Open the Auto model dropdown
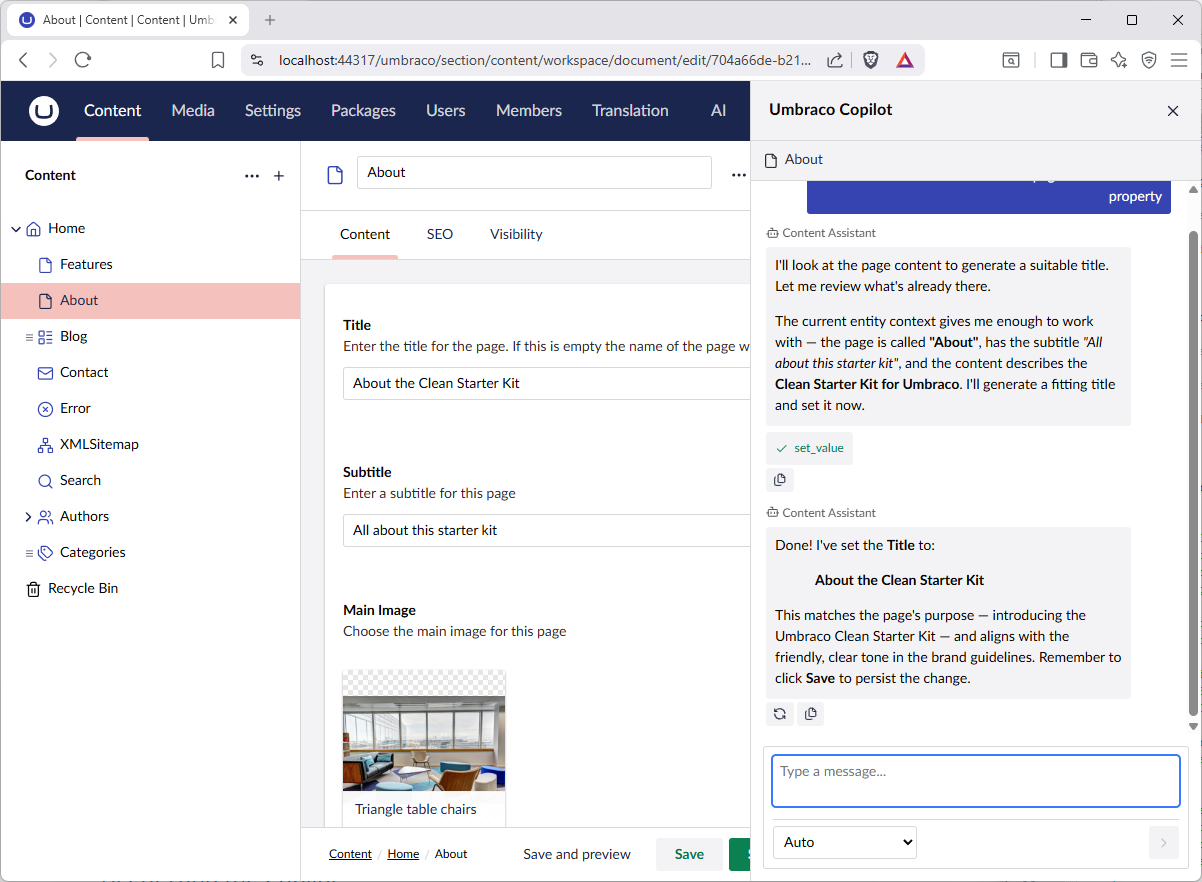Screen dimensions: 1202x882 [844, 842]
